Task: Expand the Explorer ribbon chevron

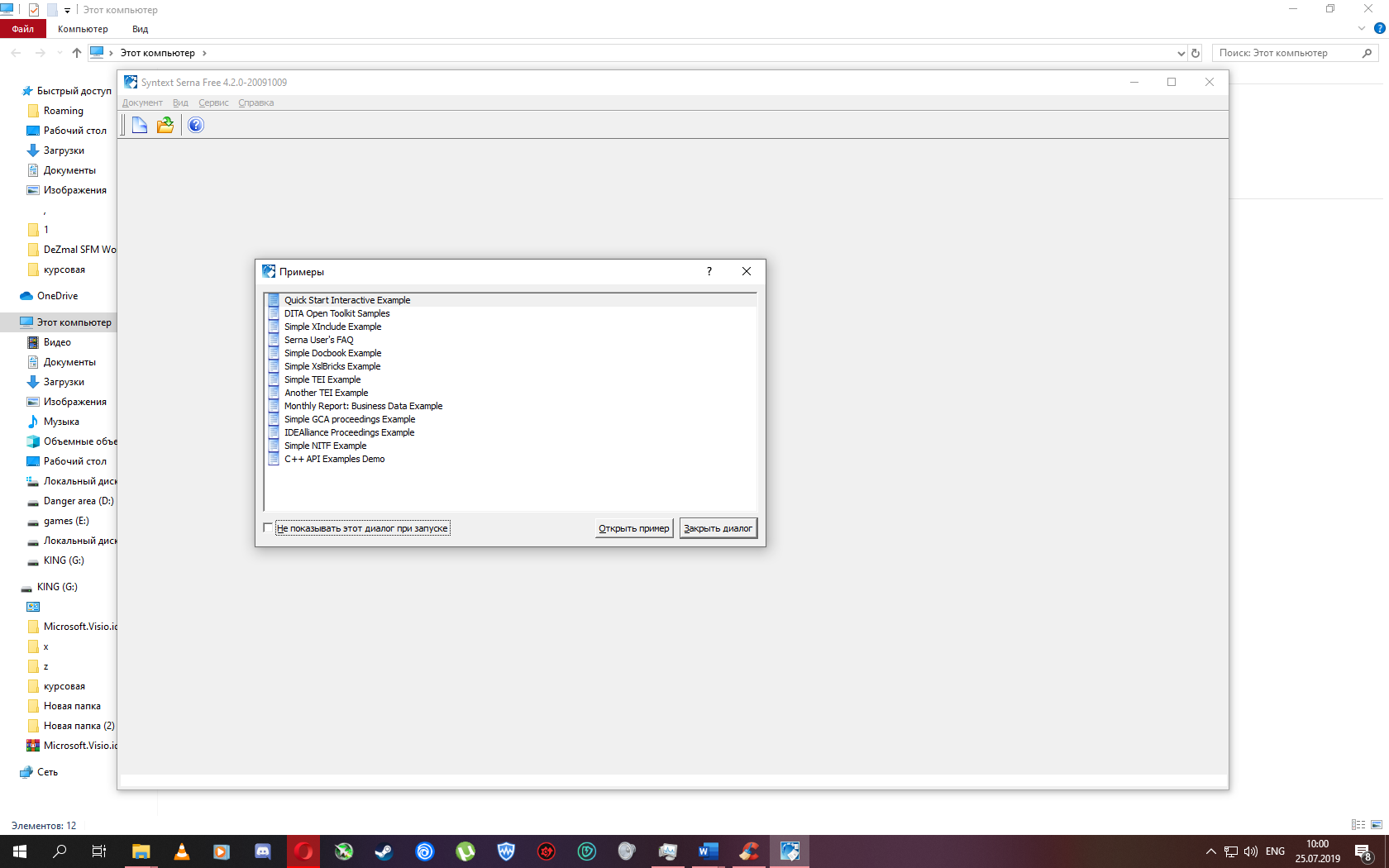Action: click(1362, 28)
